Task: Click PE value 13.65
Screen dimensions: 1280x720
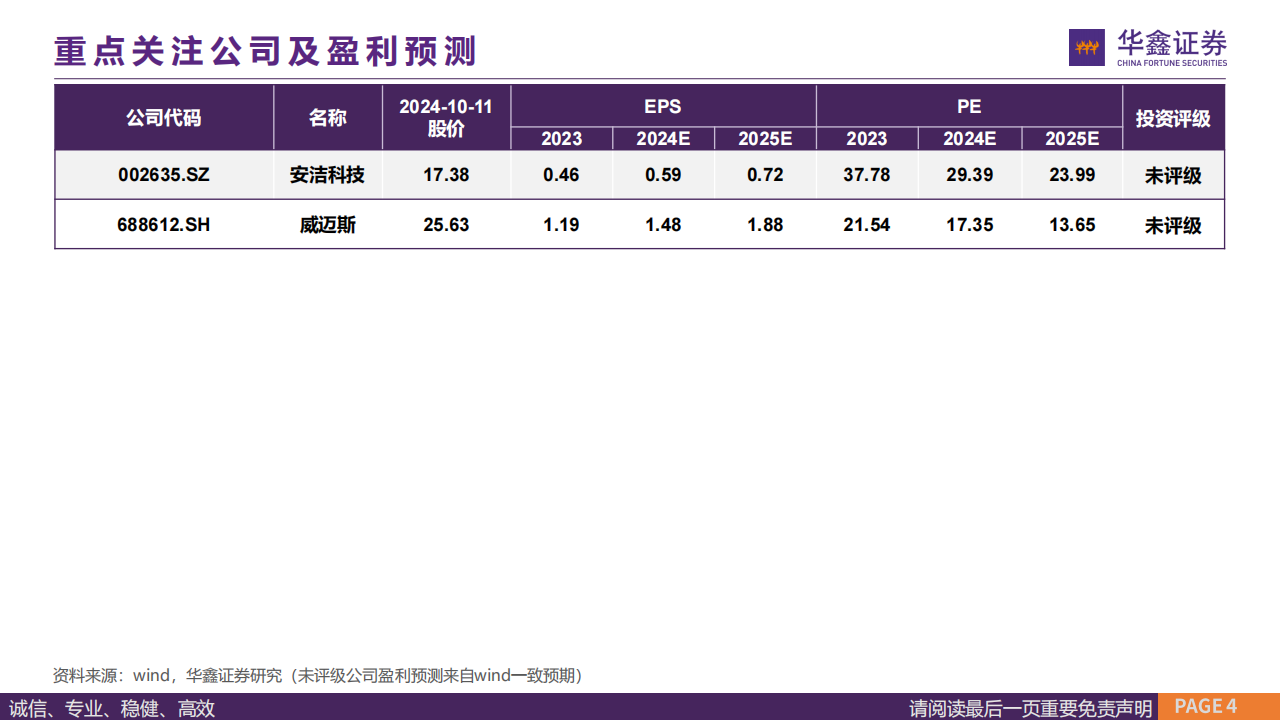Action: (1072, 225)
